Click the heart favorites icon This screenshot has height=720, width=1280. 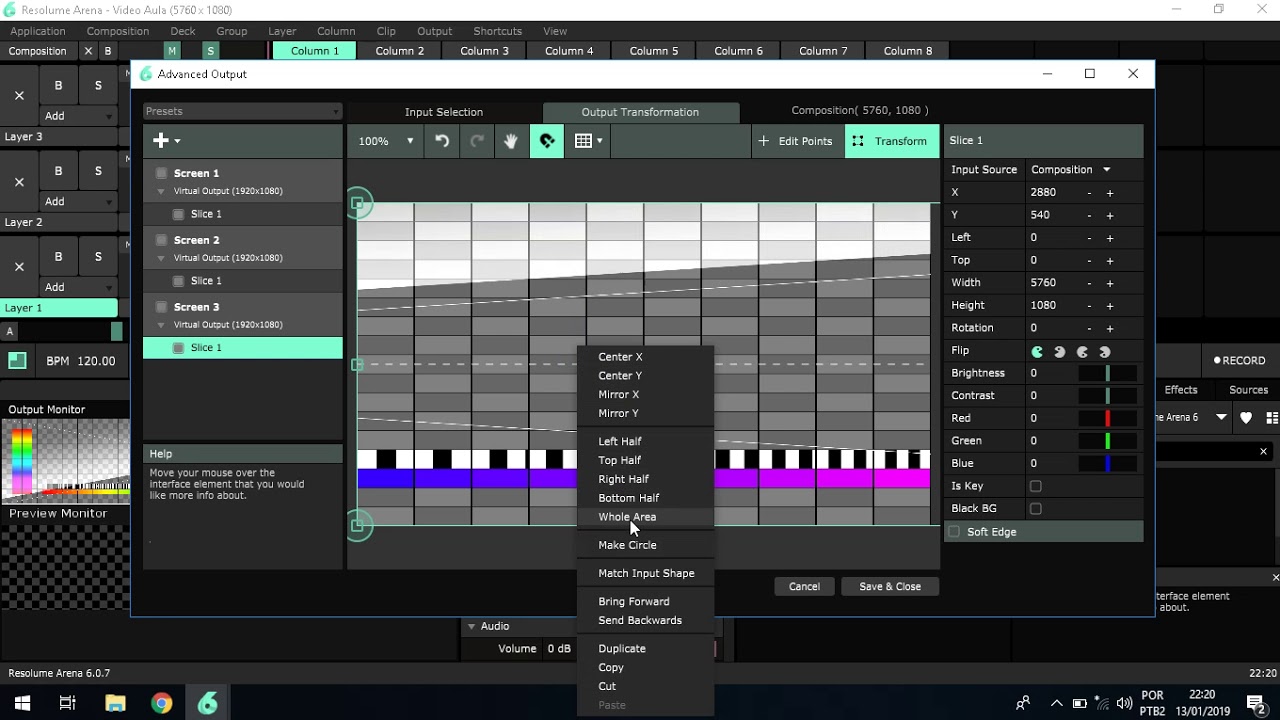click(x=1246, y=418)
